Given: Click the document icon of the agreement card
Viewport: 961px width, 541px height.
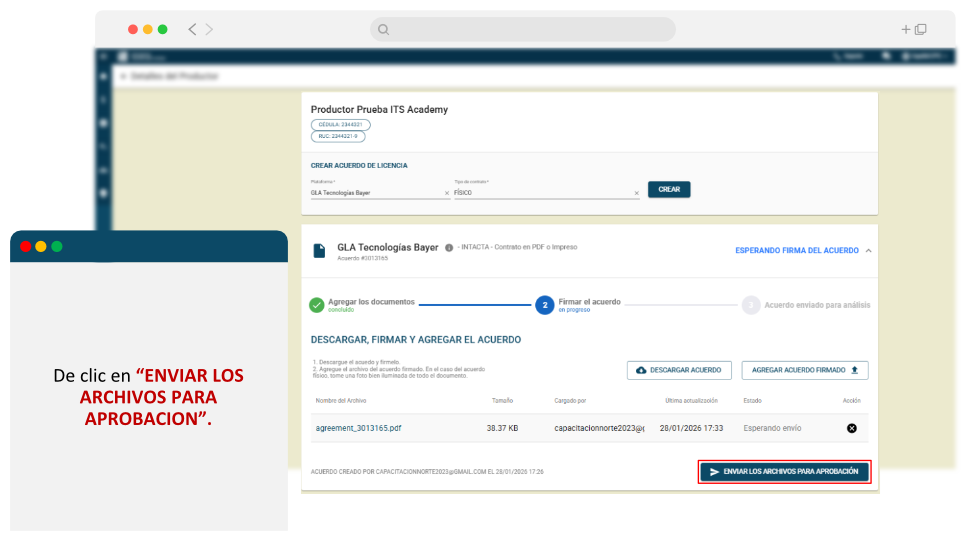Looking at the screenshot, I should (x=319, y=251).
